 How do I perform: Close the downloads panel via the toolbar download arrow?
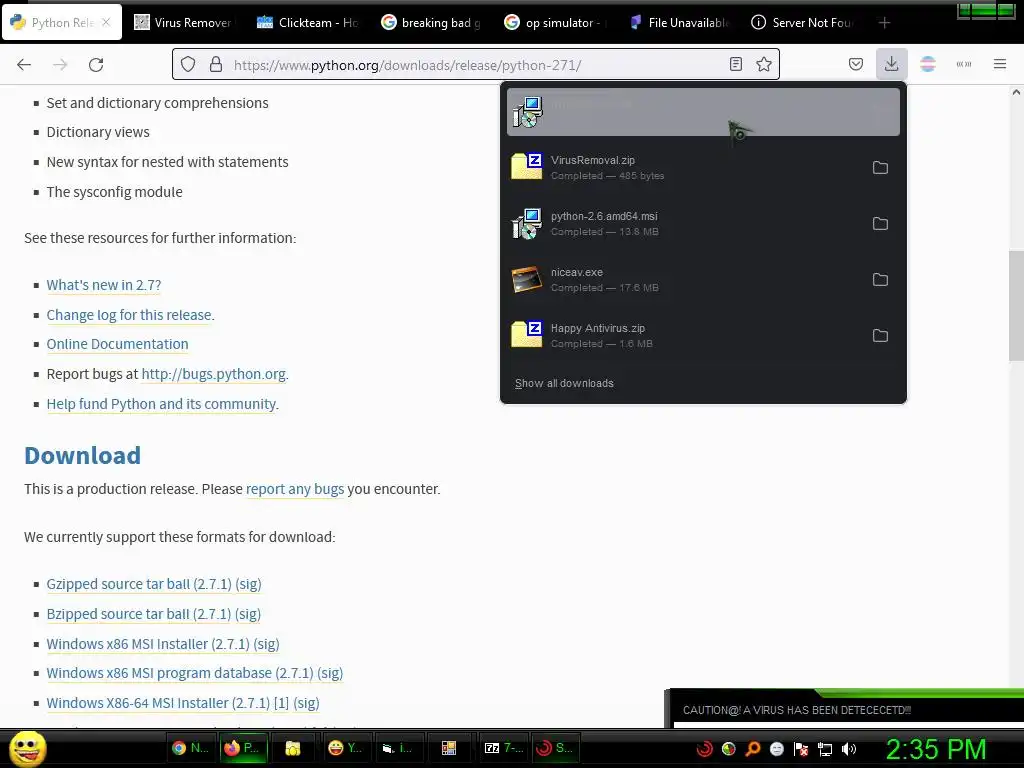point(891,64)
